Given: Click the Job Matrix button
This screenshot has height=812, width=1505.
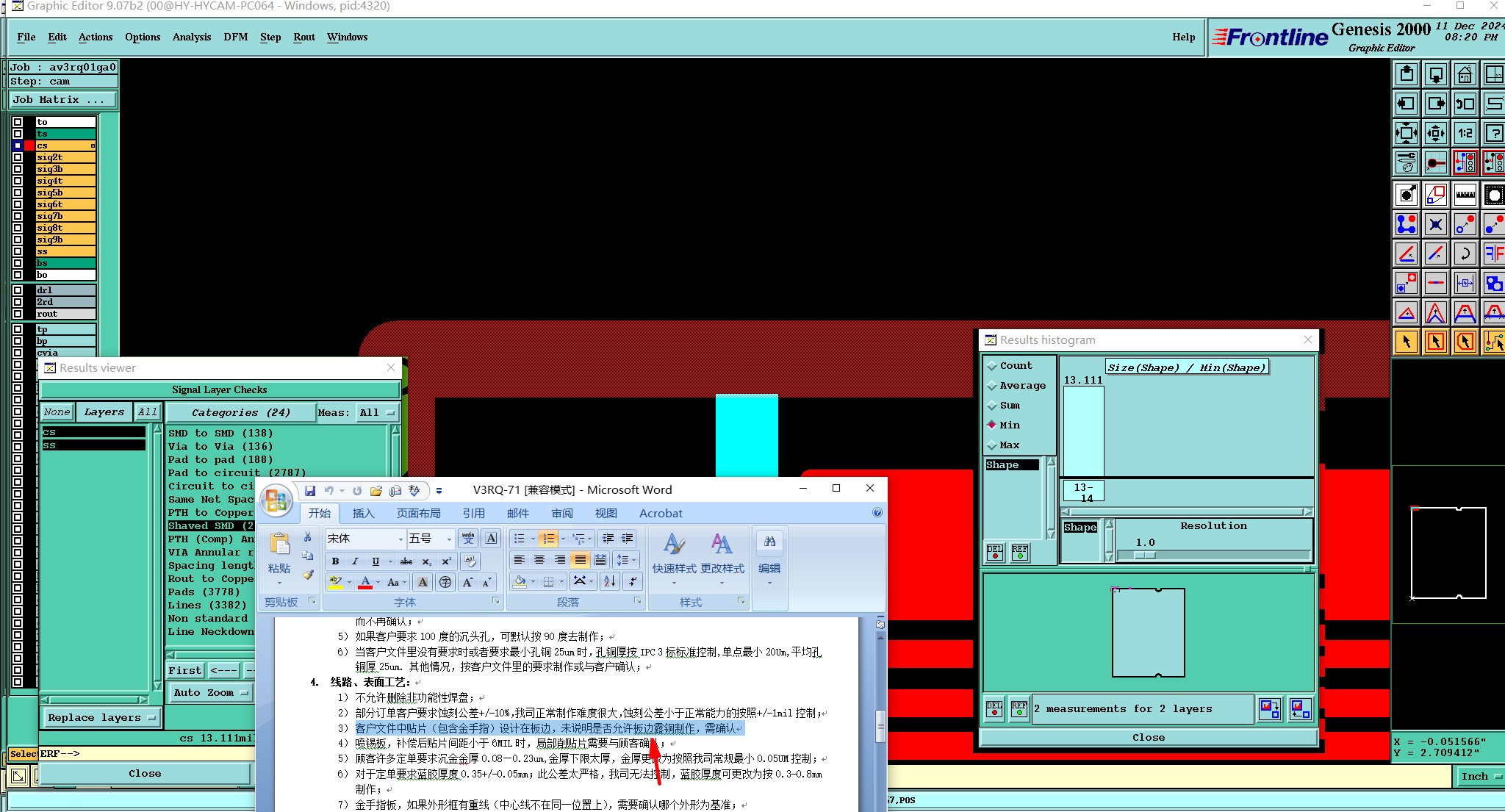Looking at the screenshot, I should click(62, 100).
